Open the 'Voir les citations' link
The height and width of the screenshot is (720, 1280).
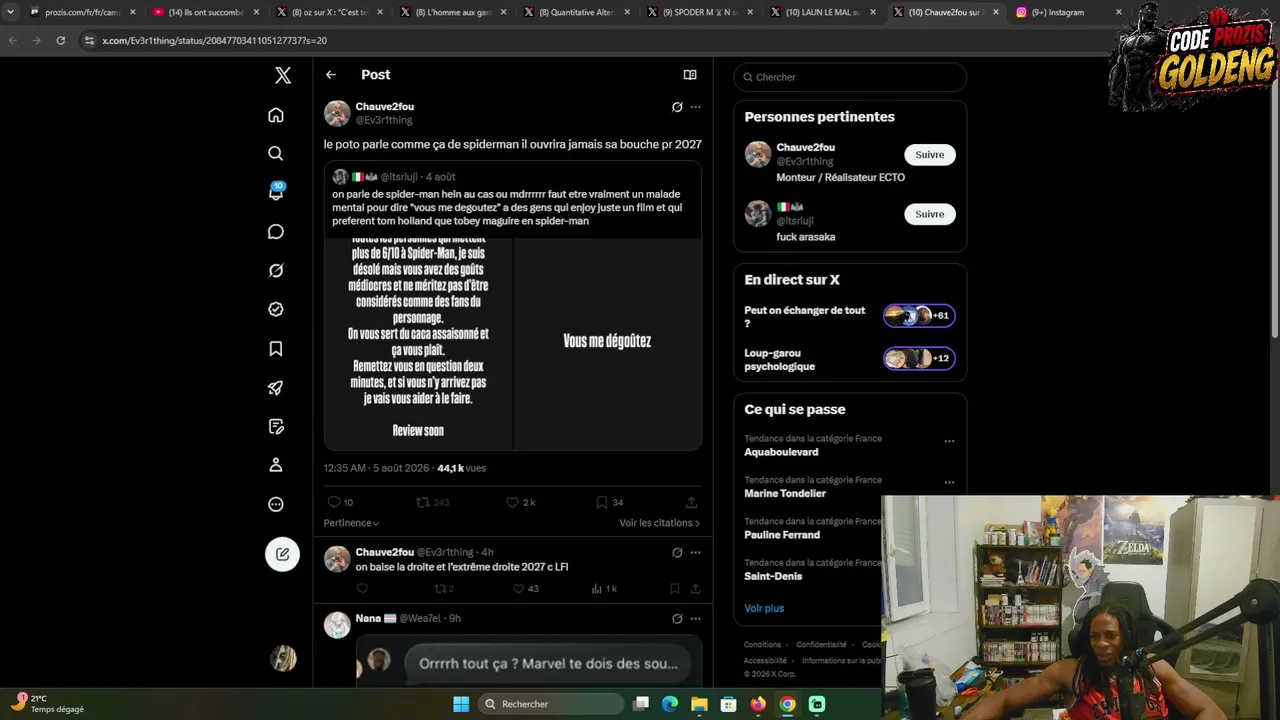click(x=659, y=523)
